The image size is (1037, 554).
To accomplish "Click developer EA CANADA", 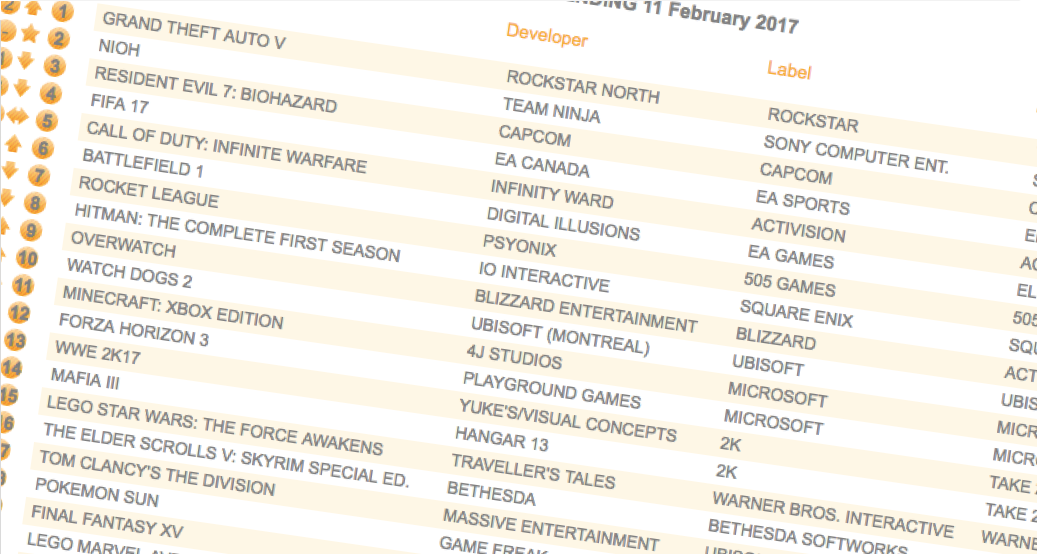I will [542, 165].
